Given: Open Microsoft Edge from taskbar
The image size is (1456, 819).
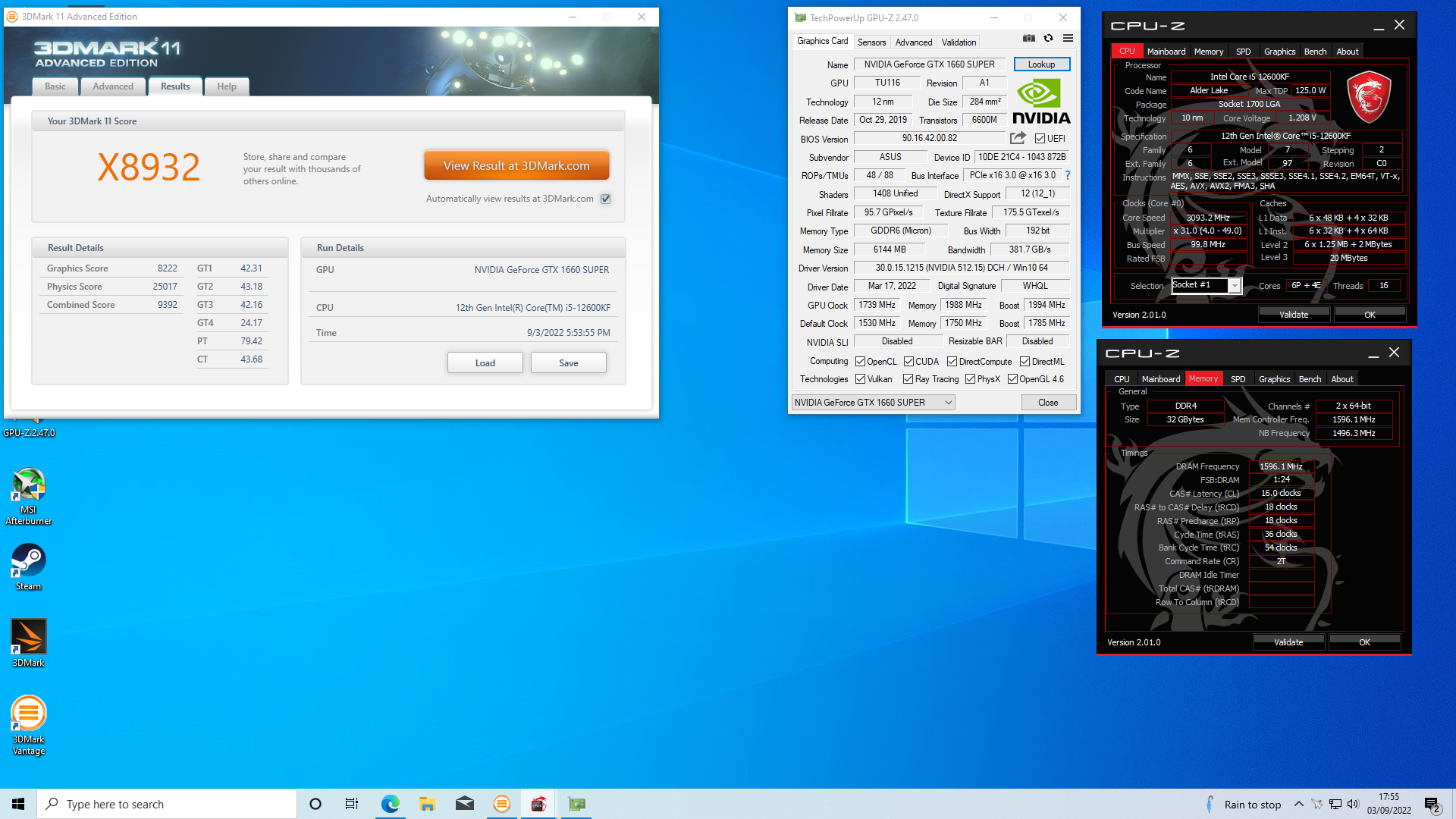Looking at the screenshot, I should click(390, 804).
